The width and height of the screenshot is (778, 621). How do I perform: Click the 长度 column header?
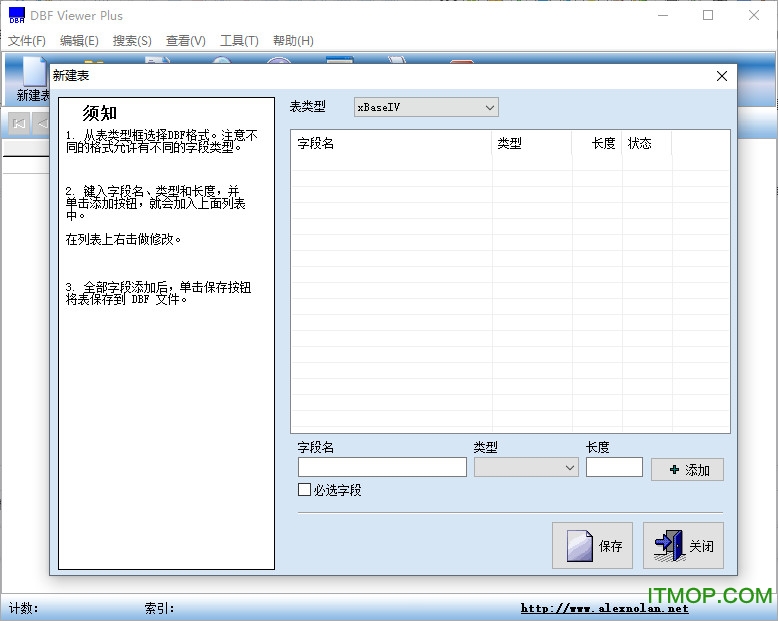[596, 143]
